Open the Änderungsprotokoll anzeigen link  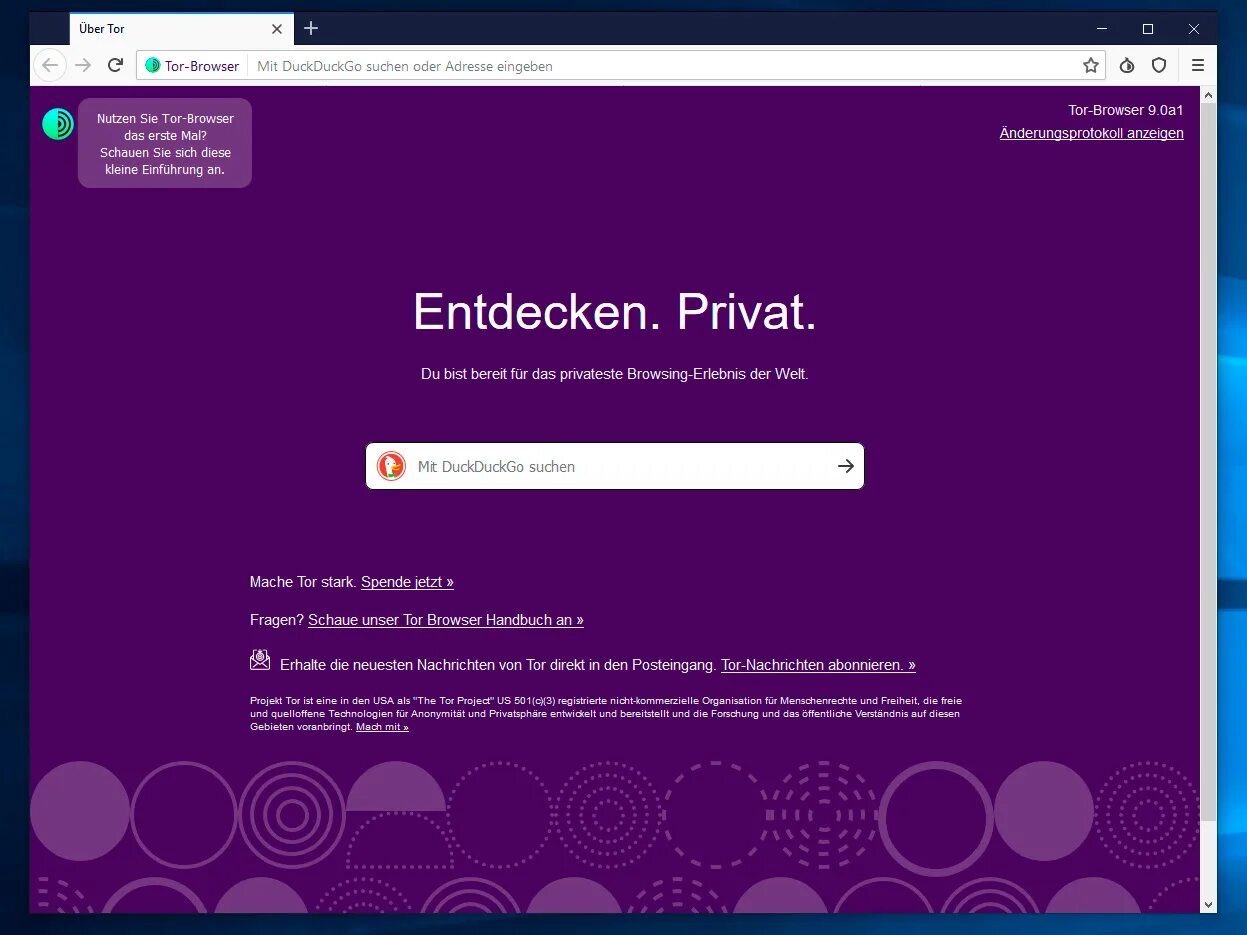tap(1091, 133)
